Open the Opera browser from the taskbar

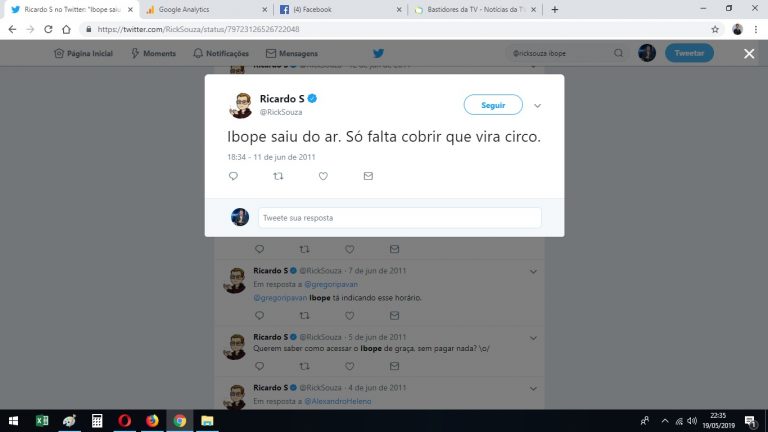pyautogui.click(x=124, y=421)
